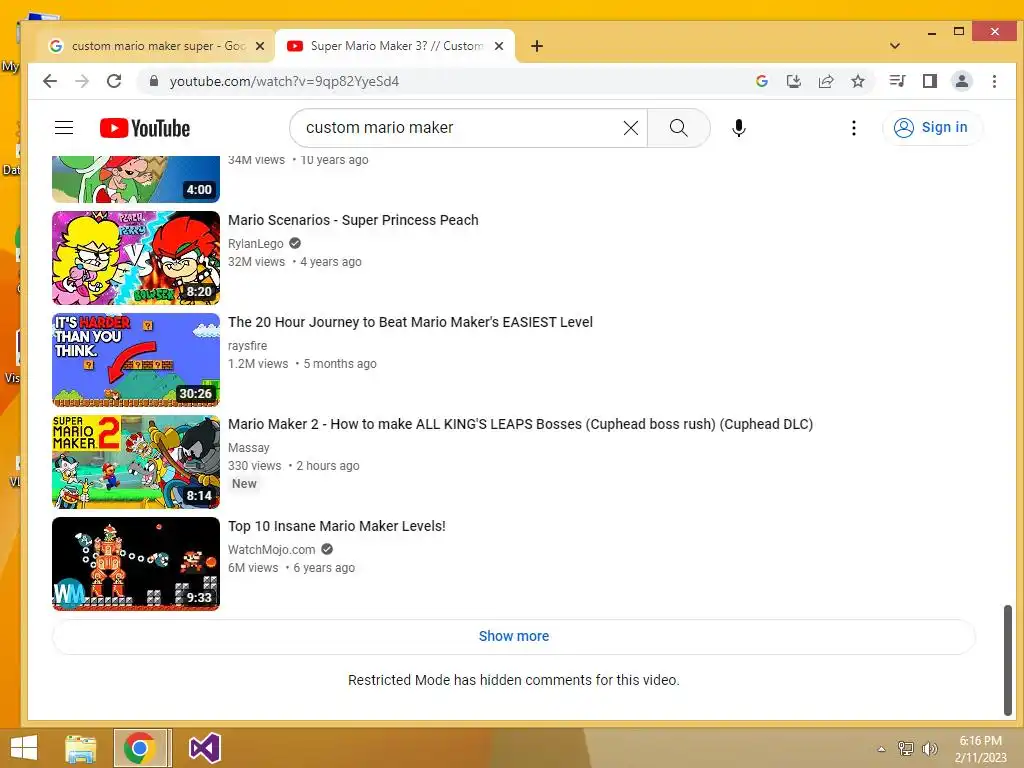Click the page vertical scrollbar thumb
1024x768 pixels.
1008,660
